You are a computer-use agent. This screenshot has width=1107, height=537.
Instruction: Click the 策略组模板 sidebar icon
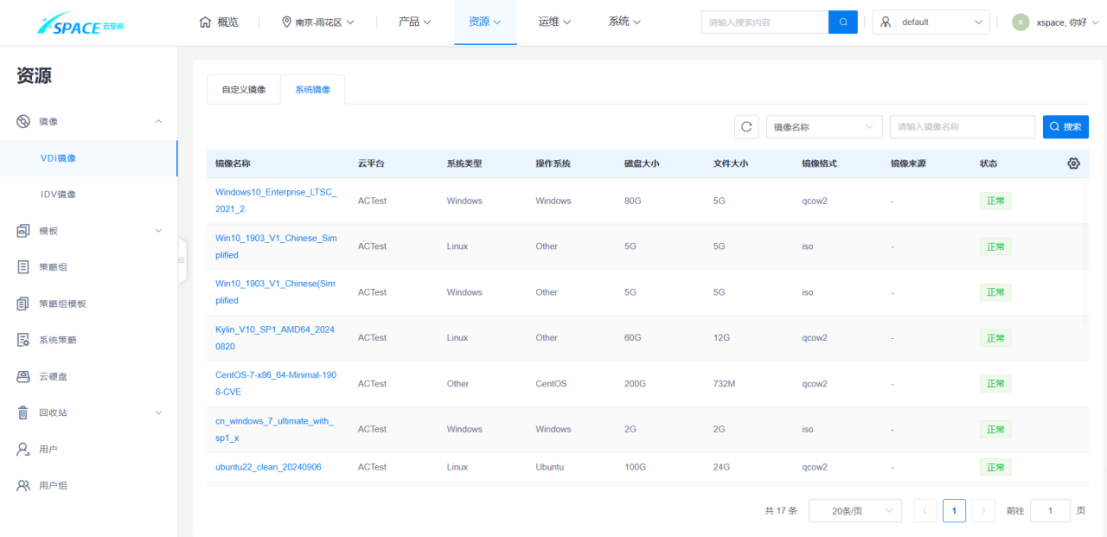[x=23, y=303]
